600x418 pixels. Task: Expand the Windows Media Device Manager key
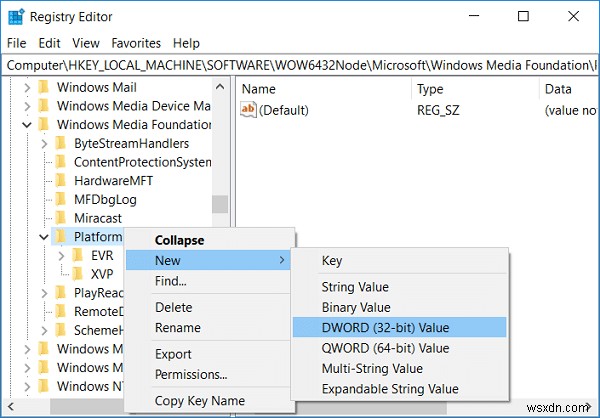click(x=27, y=106)
